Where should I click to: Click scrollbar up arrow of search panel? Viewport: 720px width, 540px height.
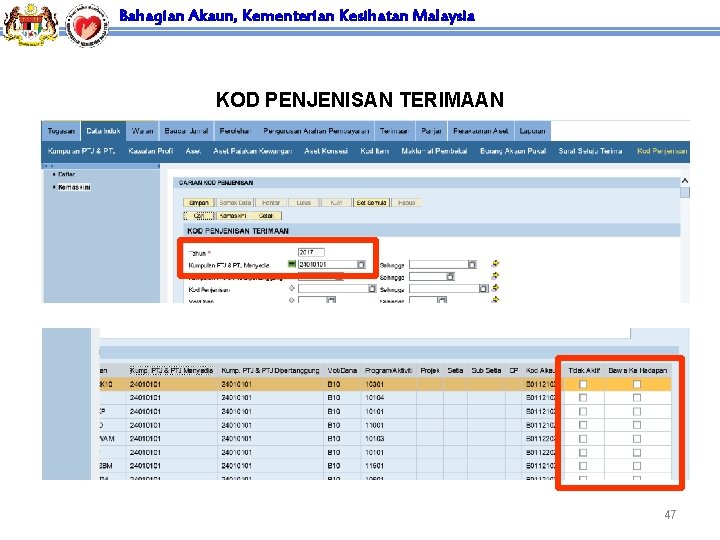(685, 181)
